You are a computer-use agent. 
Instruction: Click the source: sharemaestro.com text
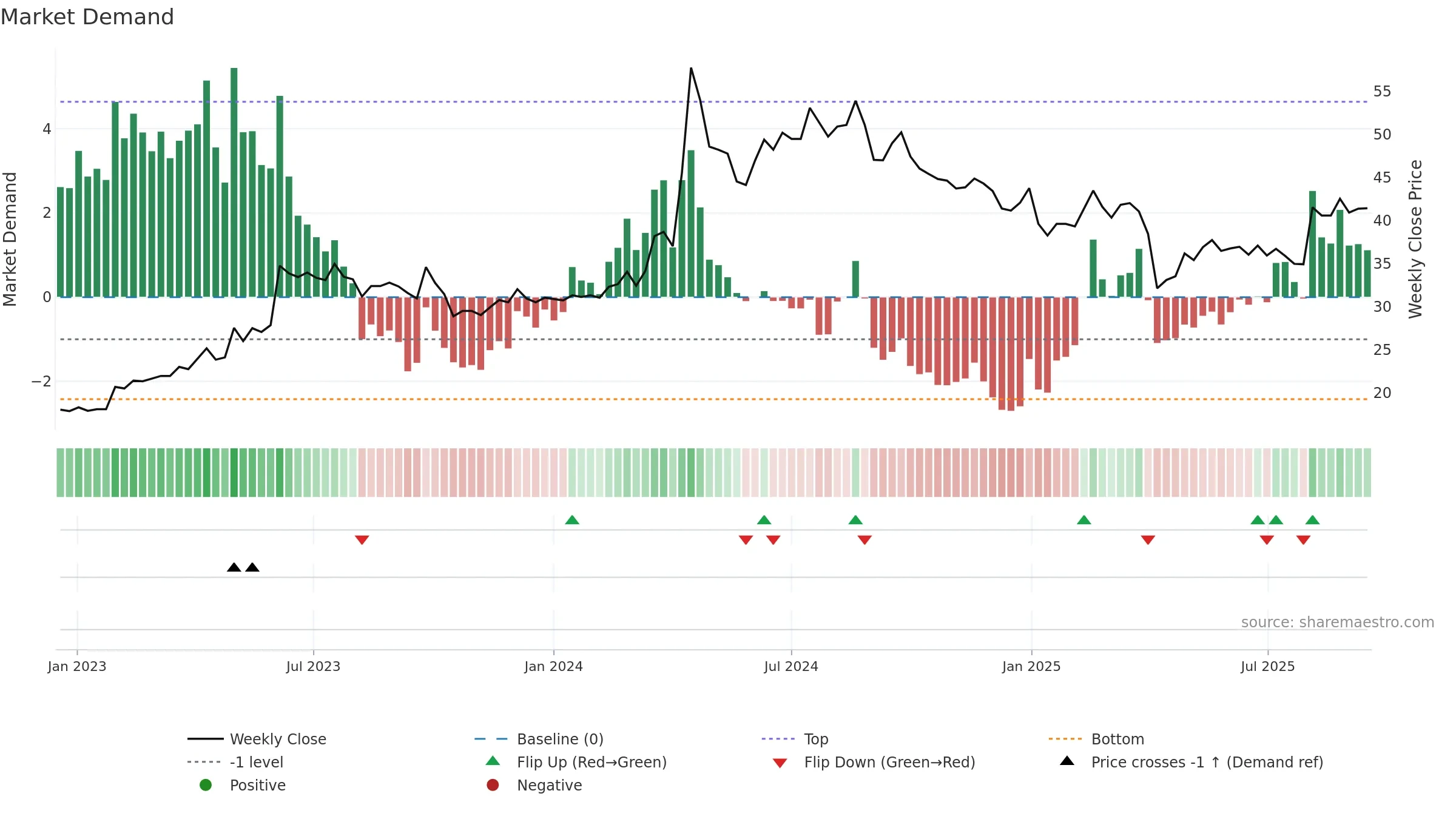[1338, 622]
